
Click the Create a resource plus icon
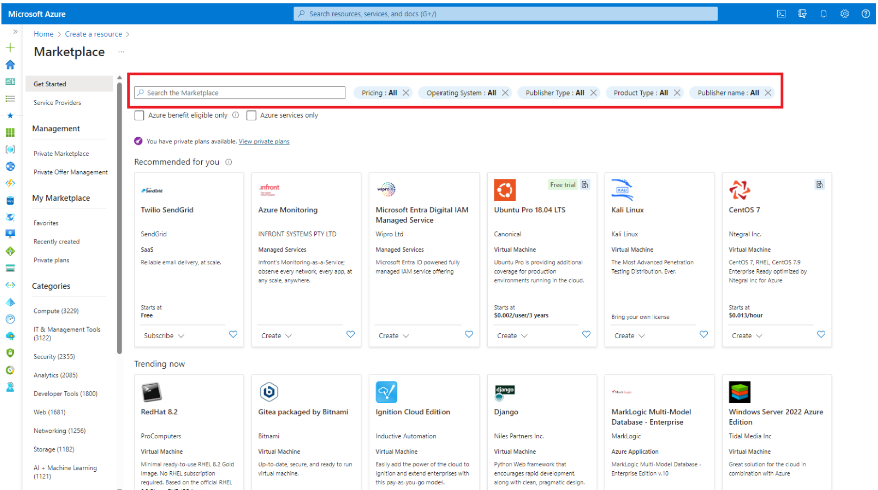point(10,48)
